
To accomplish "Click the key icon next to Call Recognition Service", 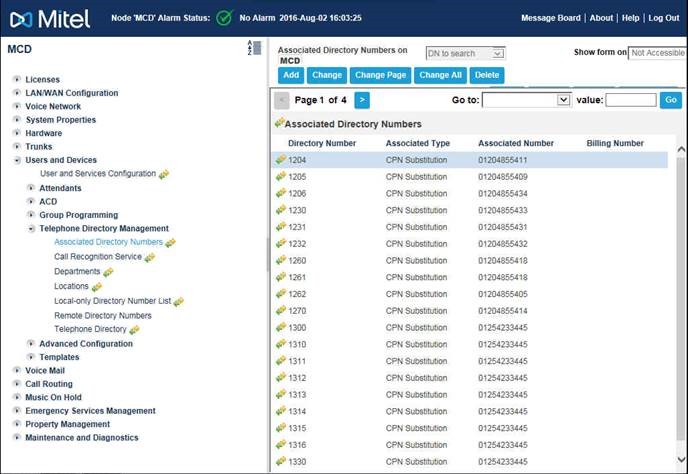I will 150,257.
